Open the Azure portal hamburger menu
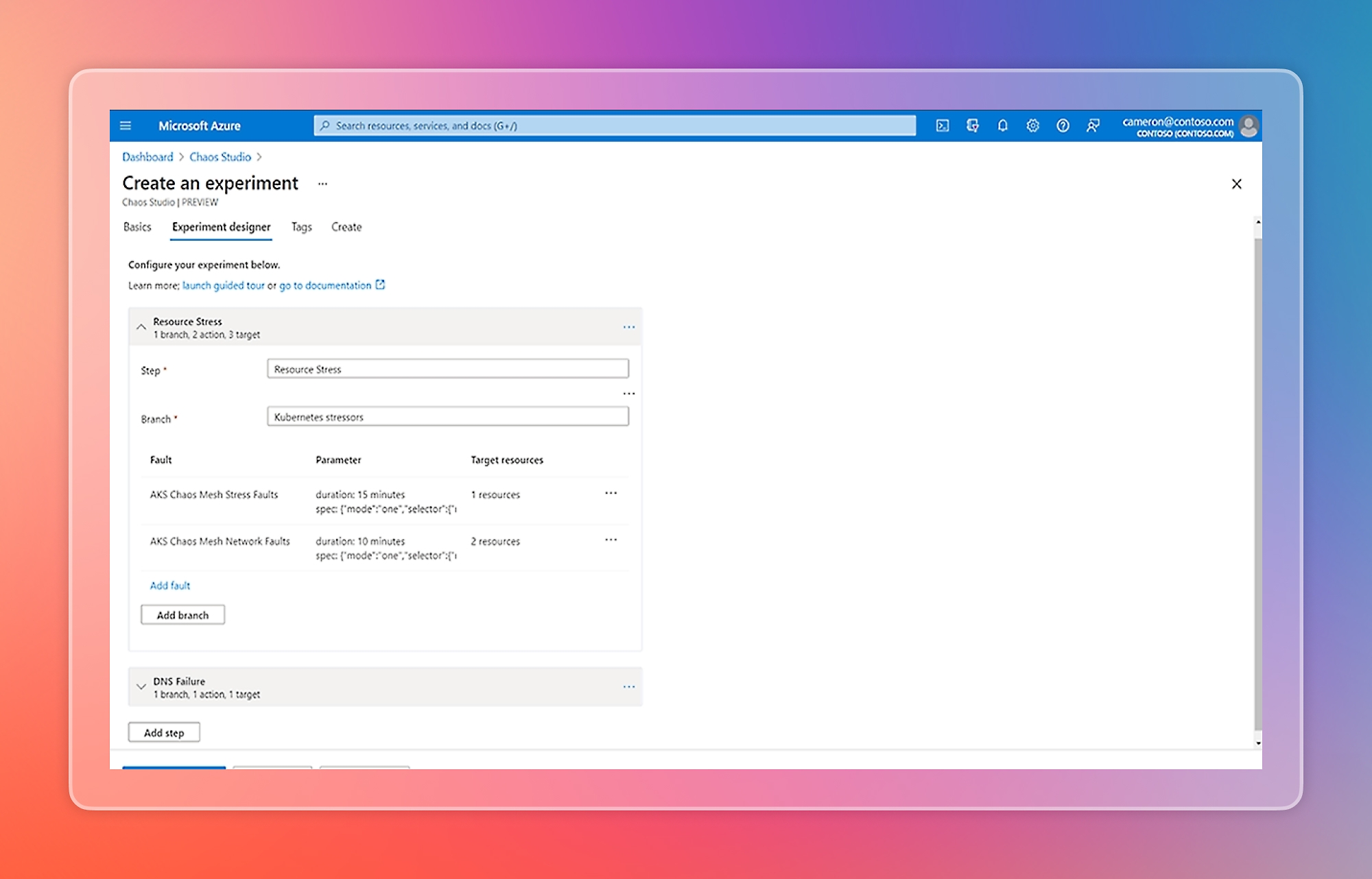1372x879 pixels. (x=126, y=125)
